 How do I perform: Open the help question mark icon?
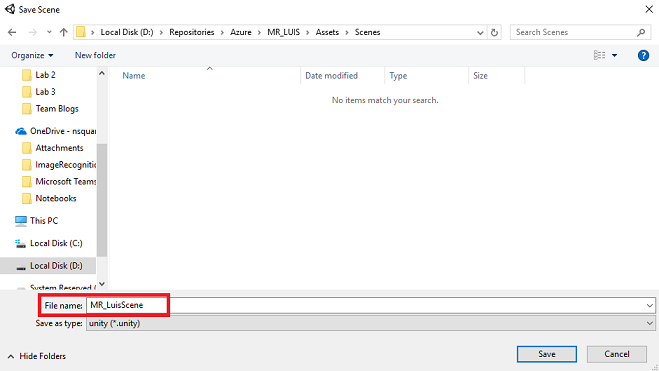[x=643, y=55]
